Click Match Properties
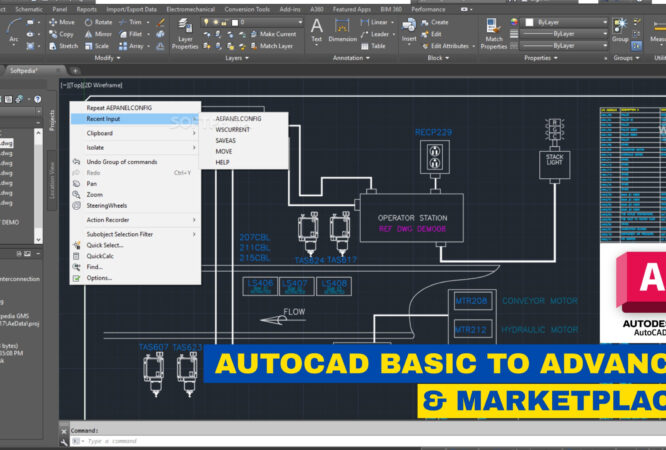The image size is (666, 450). [494, 34]
